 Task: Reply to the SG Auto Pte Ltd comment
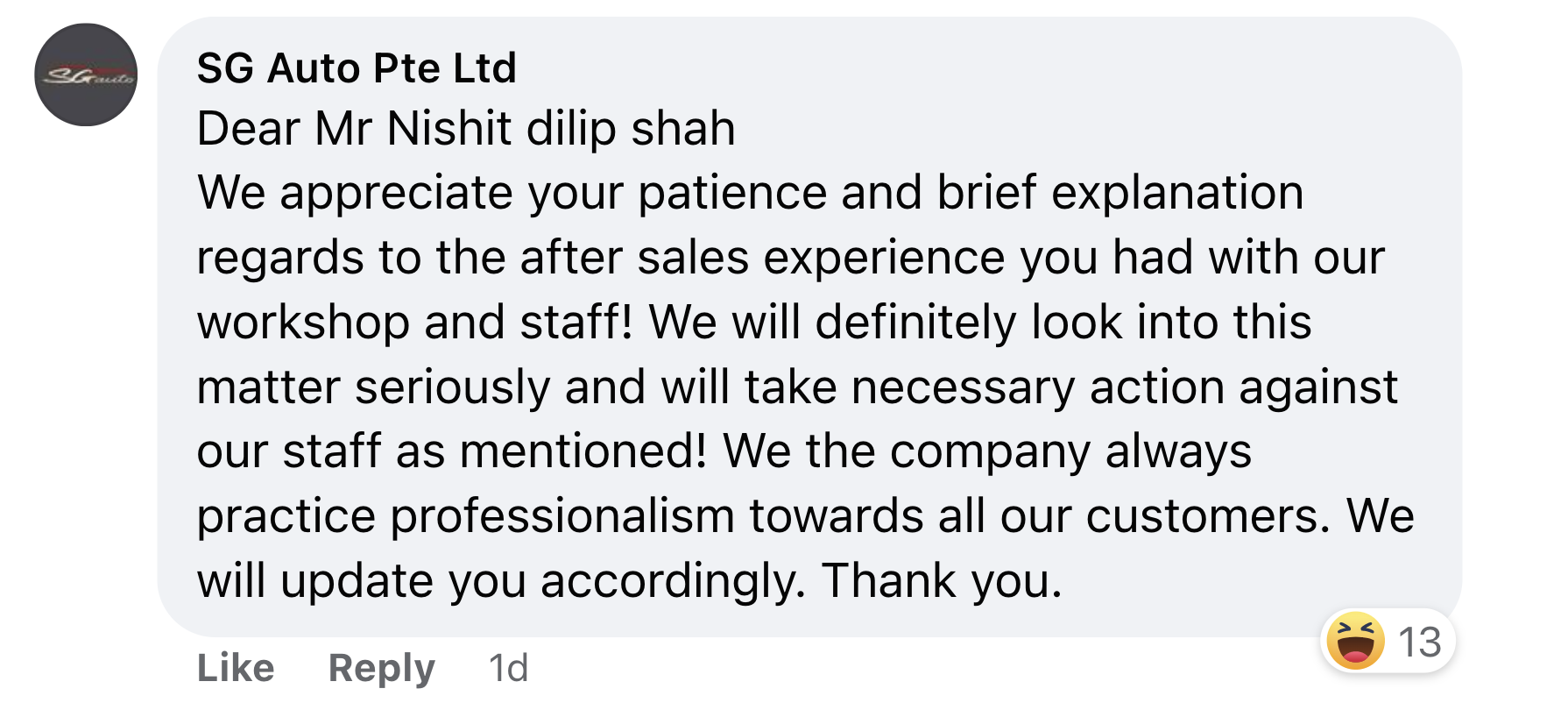click(381, 668)
